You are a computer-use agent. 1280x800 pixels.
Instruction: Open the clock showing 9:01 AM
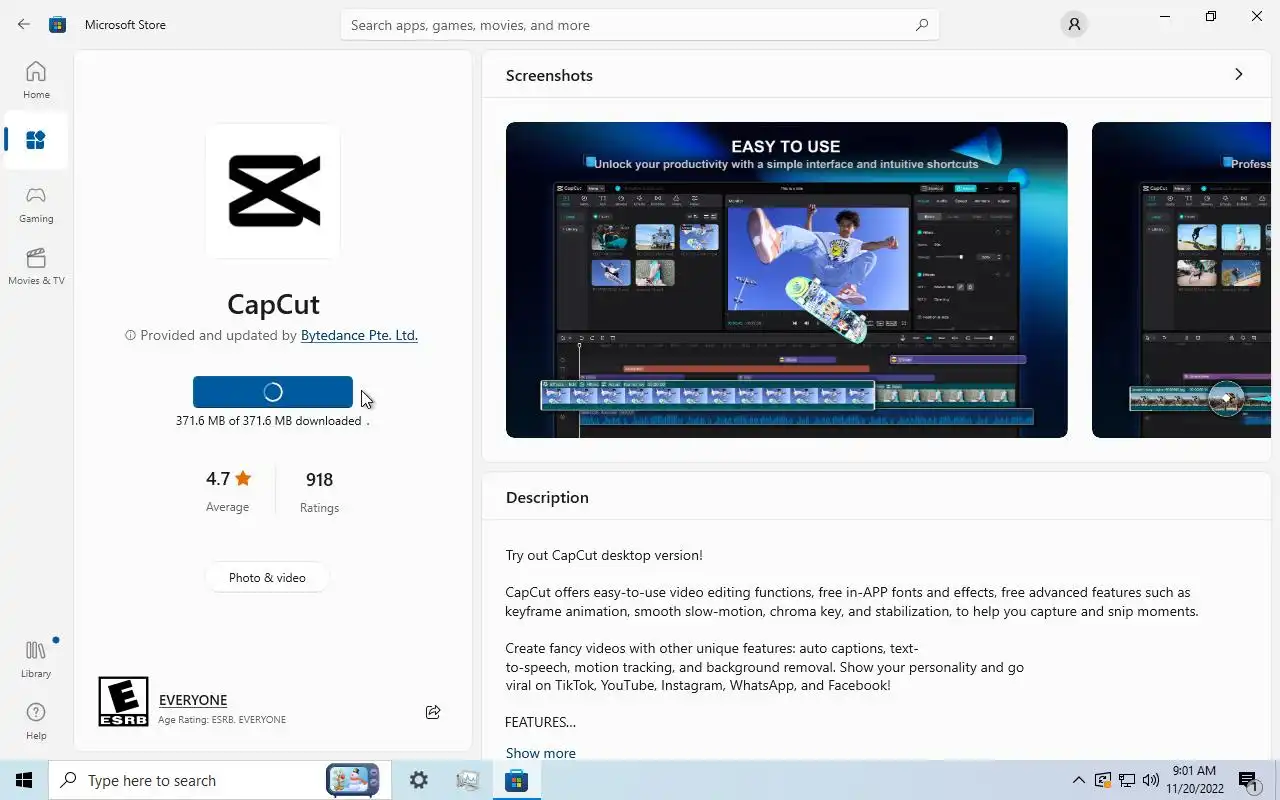[x=1193, y=780]
